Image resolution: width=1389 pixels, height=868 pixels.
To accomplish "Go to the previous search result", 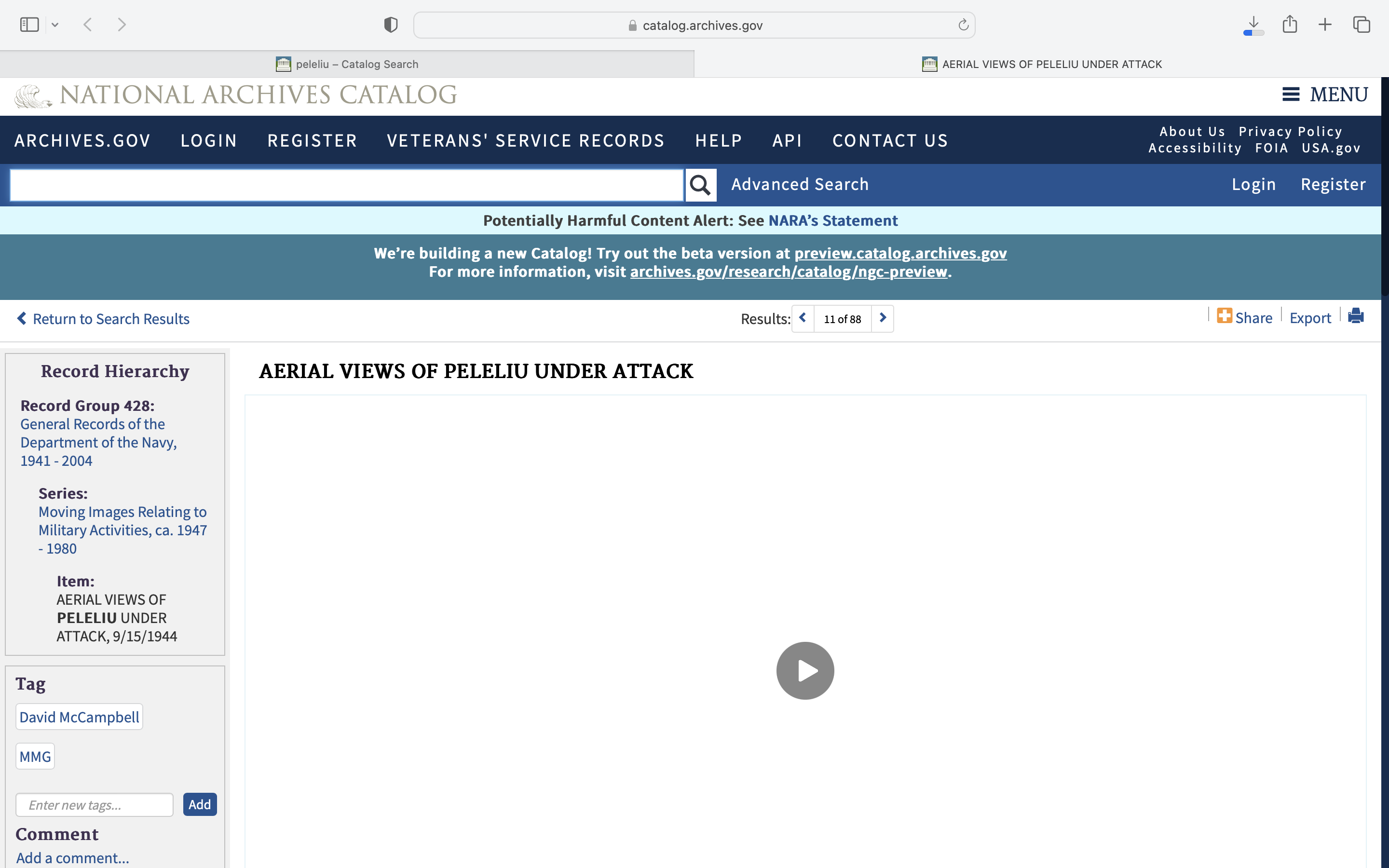I will (x=803, y=318).
